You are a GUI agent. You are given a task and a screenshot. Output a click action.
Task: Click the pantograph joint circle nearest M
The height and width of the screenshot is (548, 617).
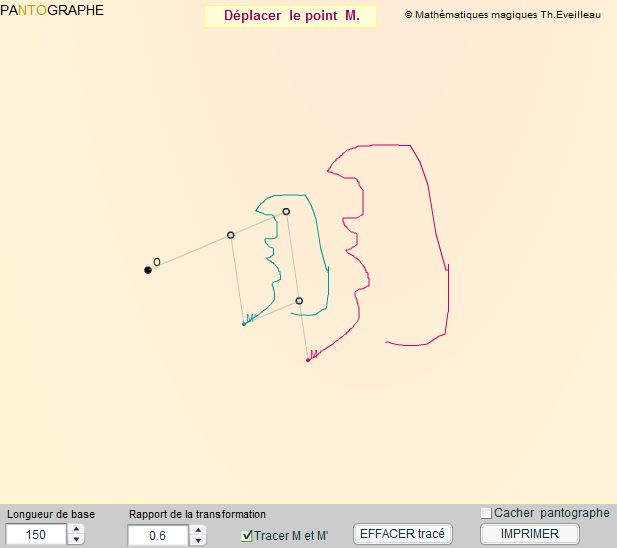pyautogui.click(x=299, y=301)
